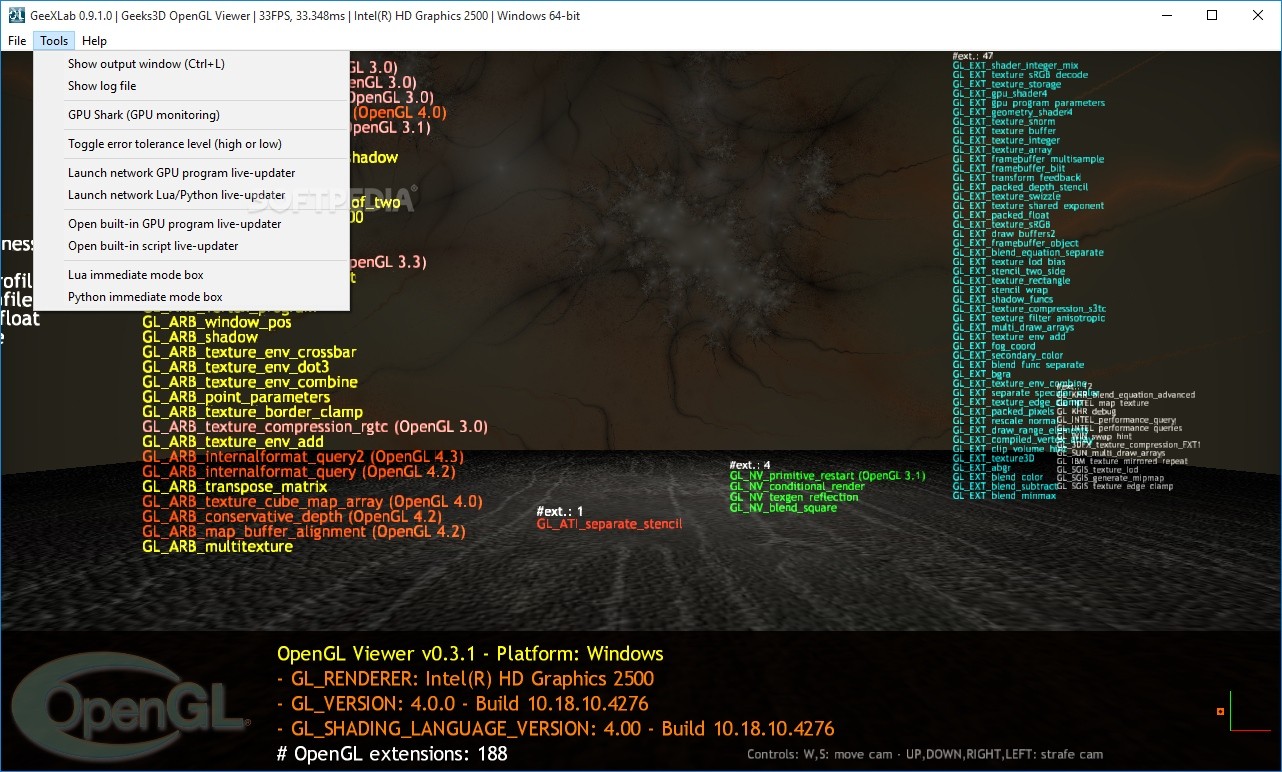
Task: Click the '#ext.: 4' NV count label
Action: pyautogui.click(x=750, y=465)
